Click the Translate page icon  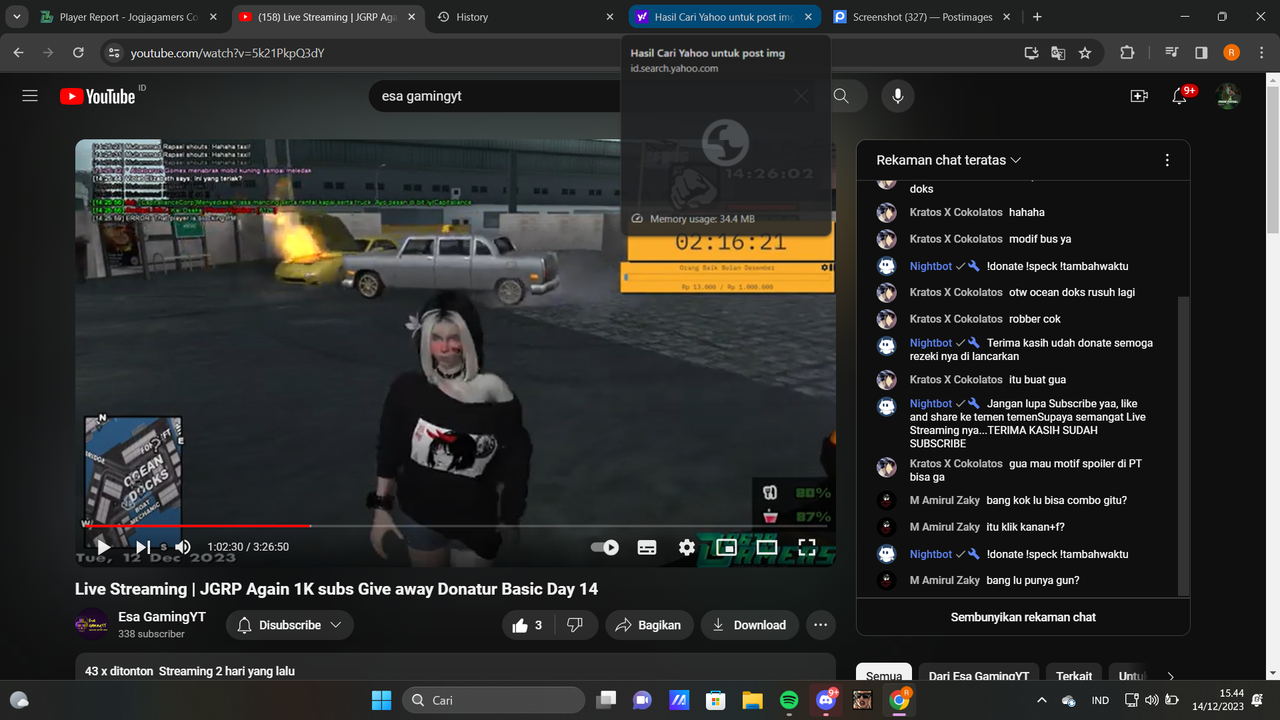(x=1058, y=53)
